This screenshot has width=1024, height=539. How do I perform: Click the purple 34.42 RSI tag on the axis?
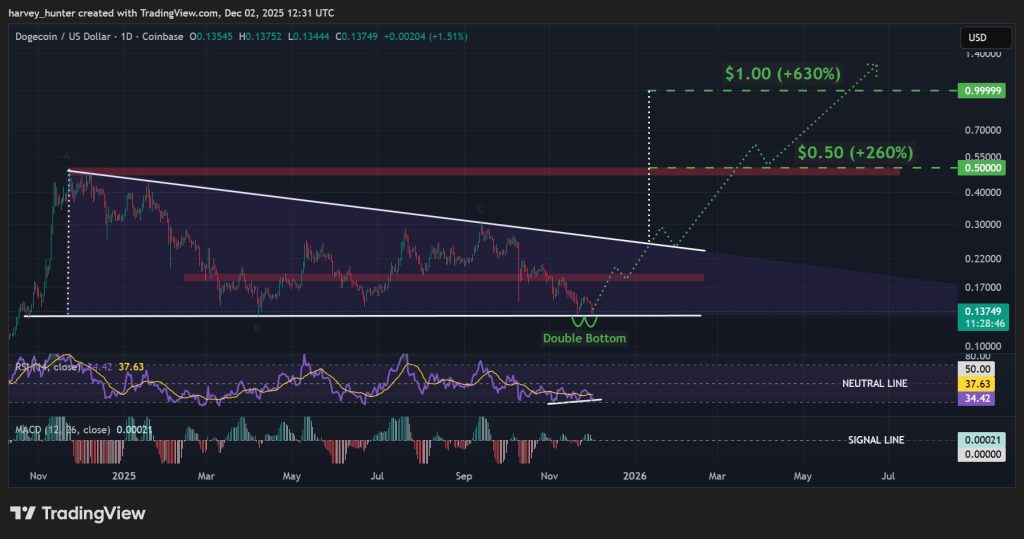point(978,398)
